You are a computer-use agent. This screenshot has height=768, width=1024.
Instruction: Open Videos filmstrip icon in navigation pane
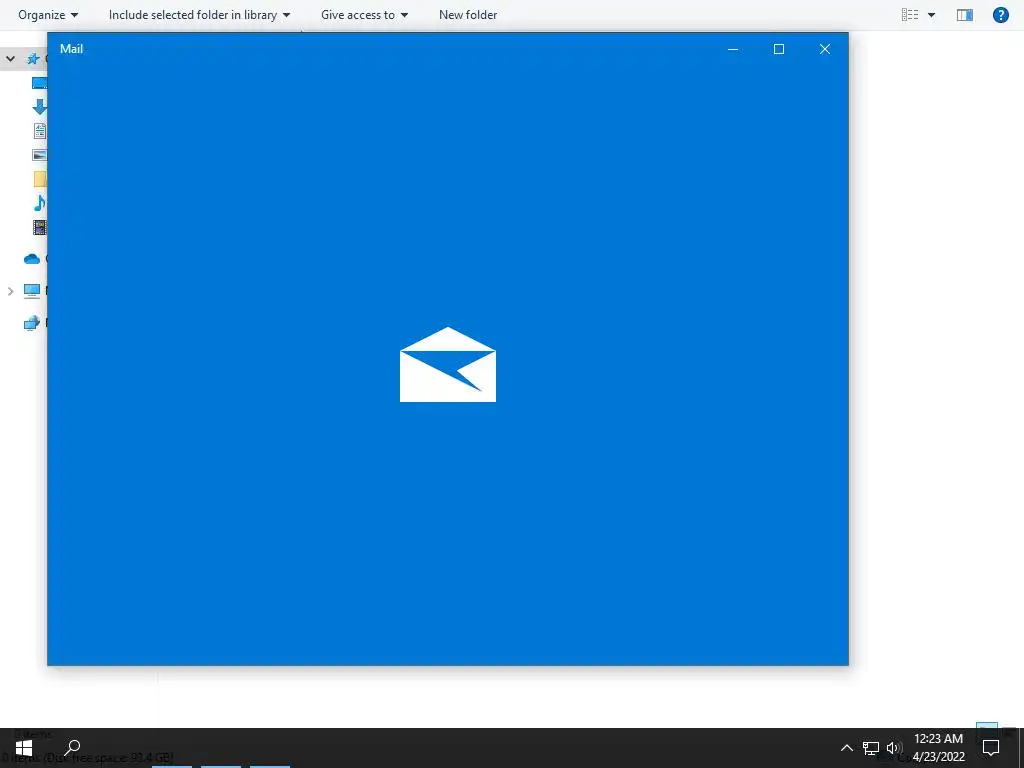tap(40, 227)
